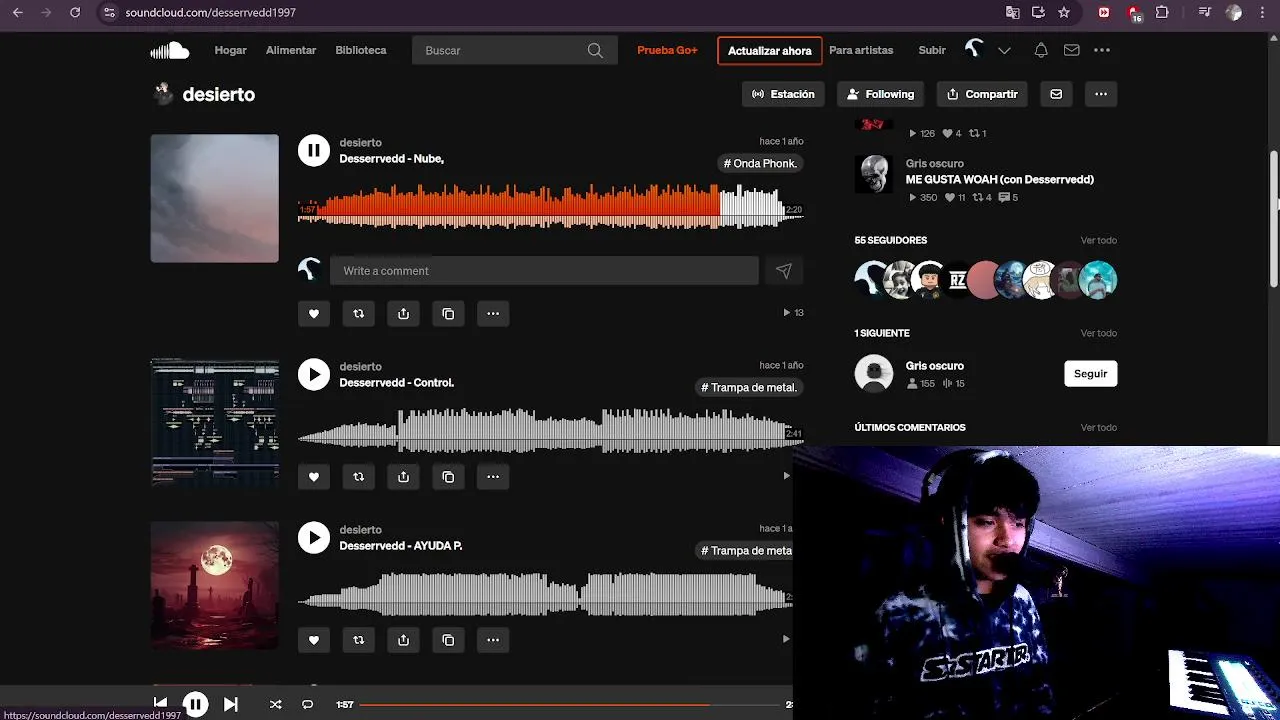The image size is (1280, 720).
Task: Repost the AYUDA P. track
Action: 358,640
